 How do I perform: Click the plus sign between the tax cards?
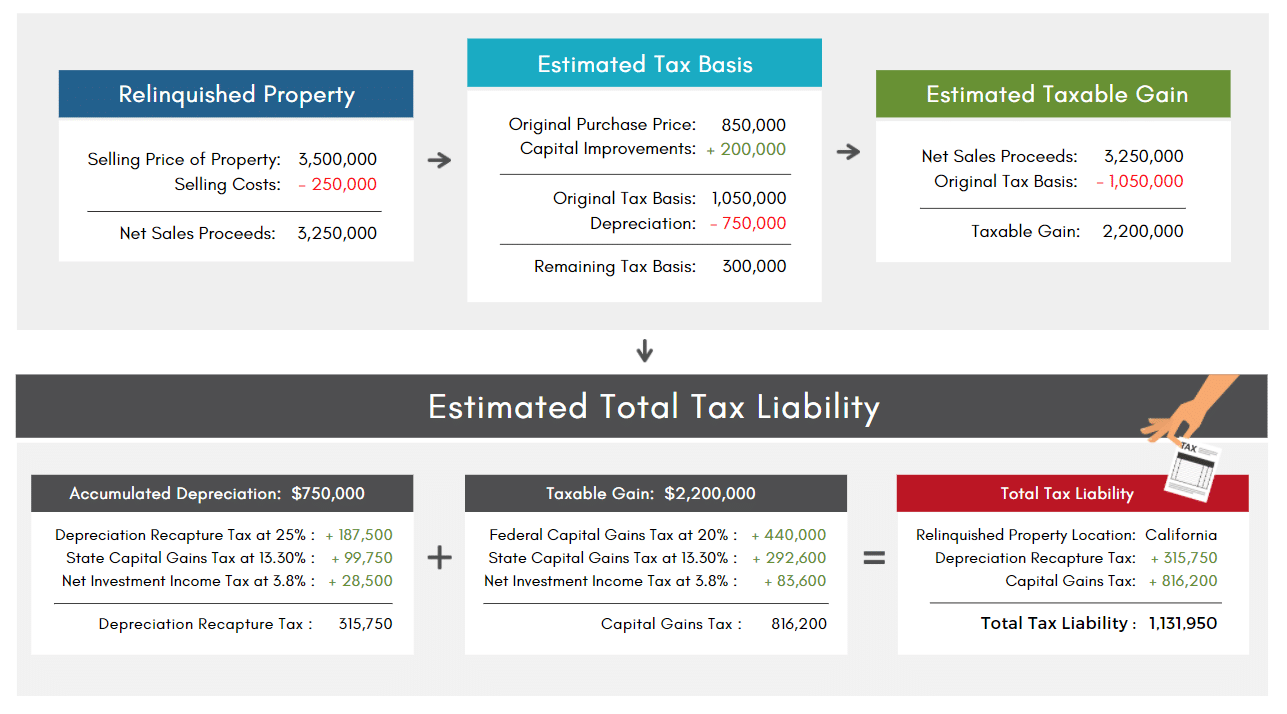coord(439,558)
